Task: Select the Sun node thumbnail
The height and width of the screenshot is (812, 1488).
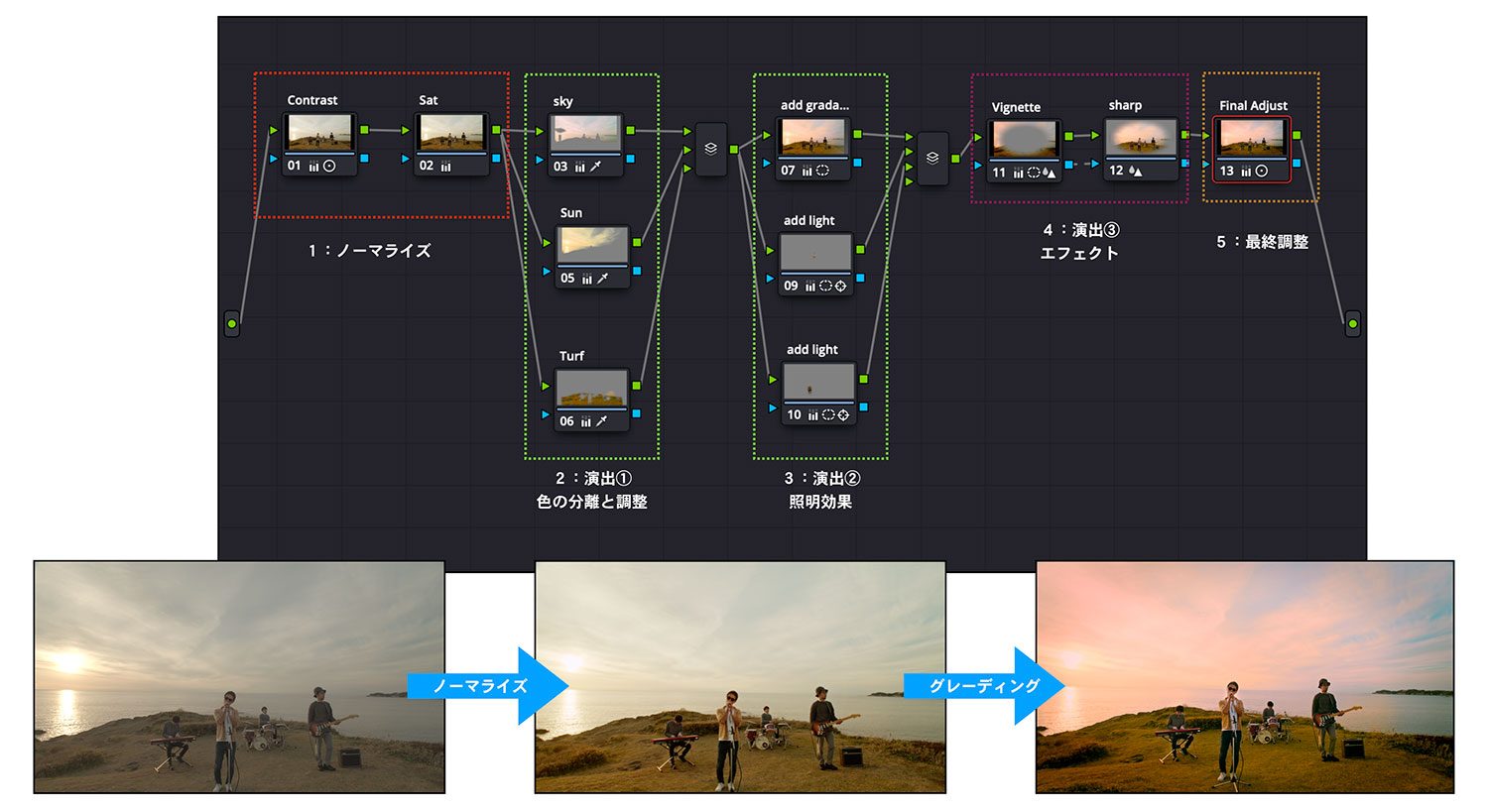Action: 594,245
